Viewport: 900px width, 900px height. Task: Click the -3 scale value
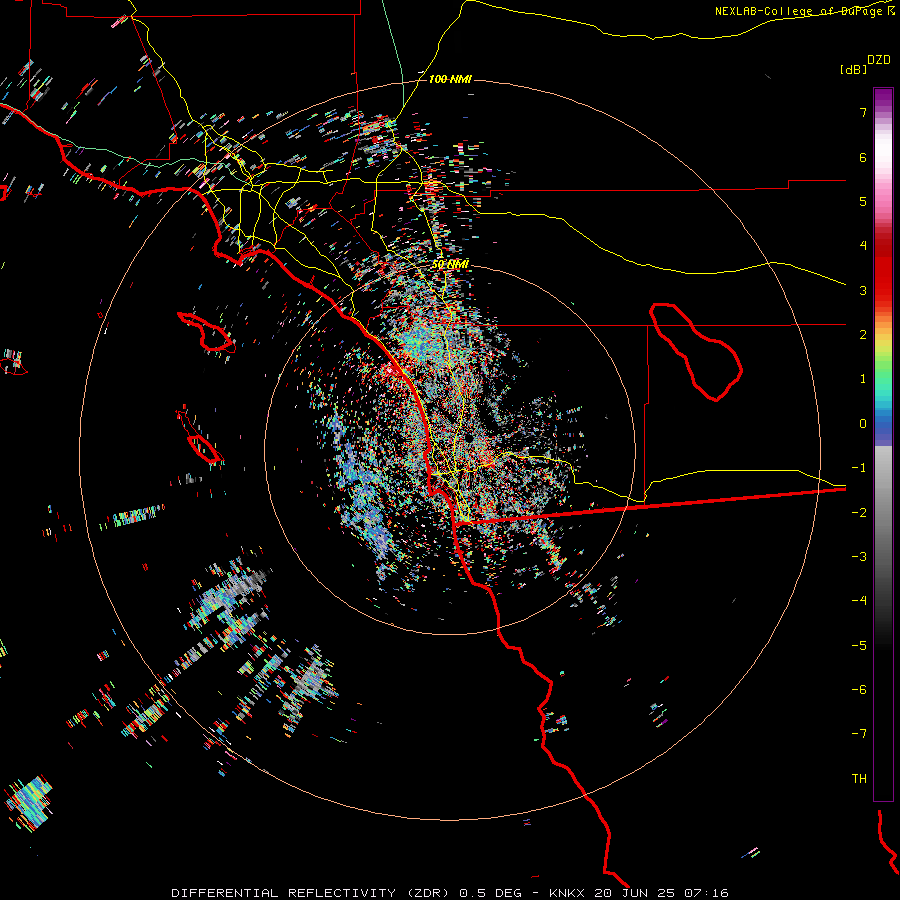(x=859, y=557)
